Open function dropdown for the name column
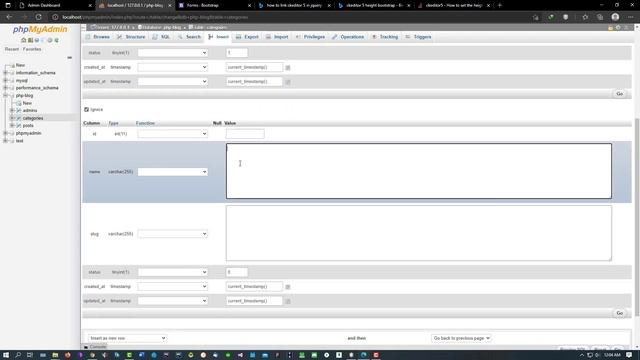The height and width of the screenshot is (360, 640). (172, 172)
